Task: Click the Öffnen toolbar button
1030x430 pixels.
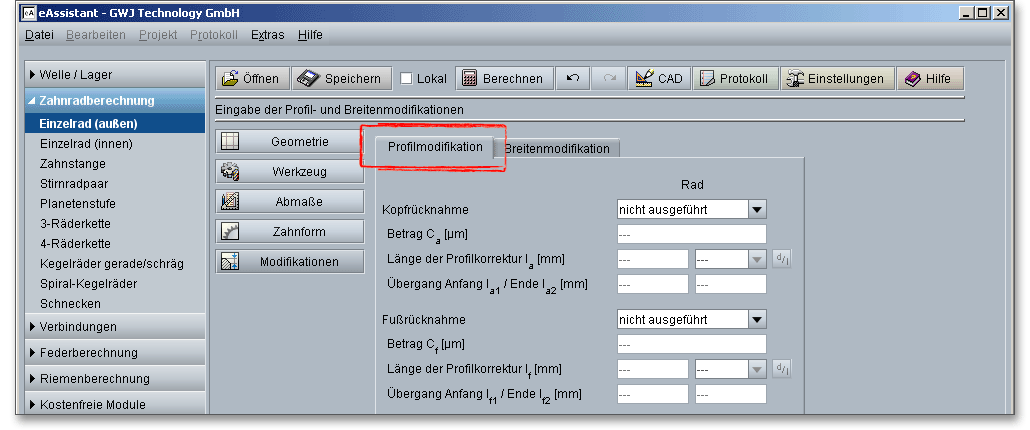Action: 252,79
